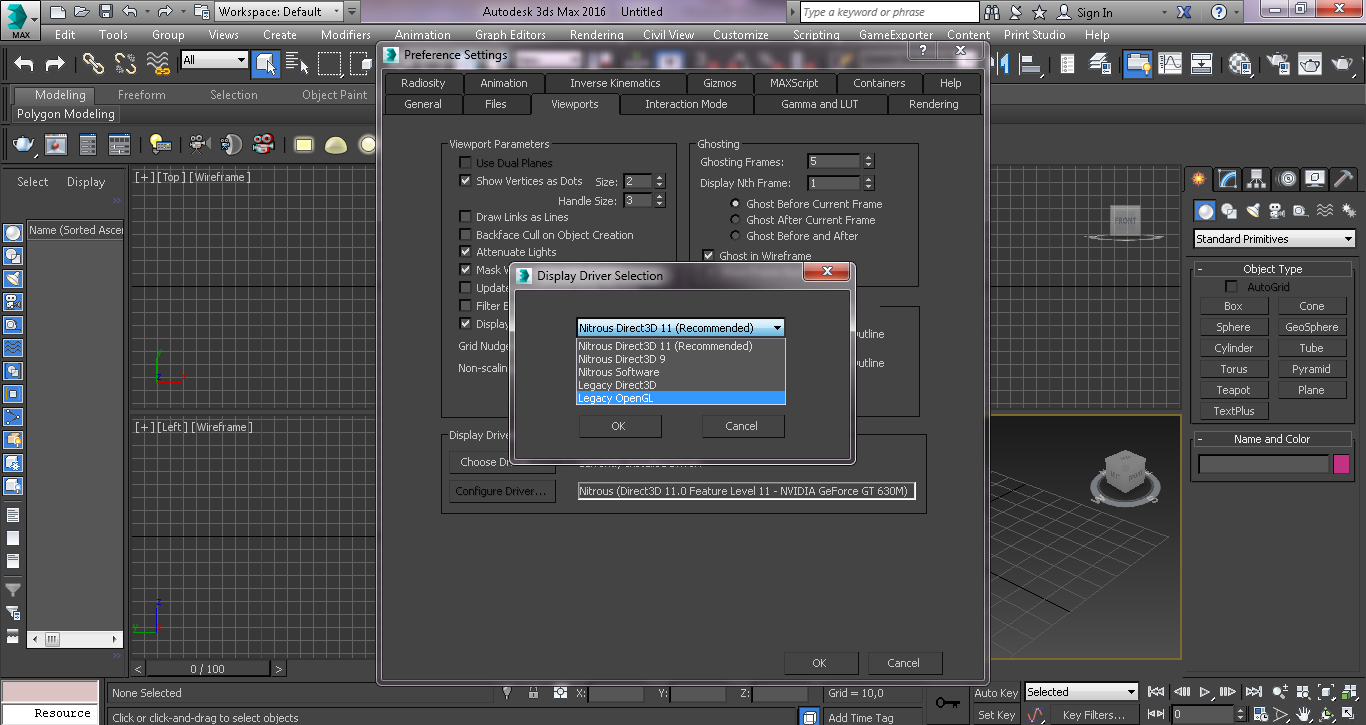Click Configure Driver button
Image resolution: width=1366 pixels, height=725 pixels.
pyautogui.click(x=502, y=491)
